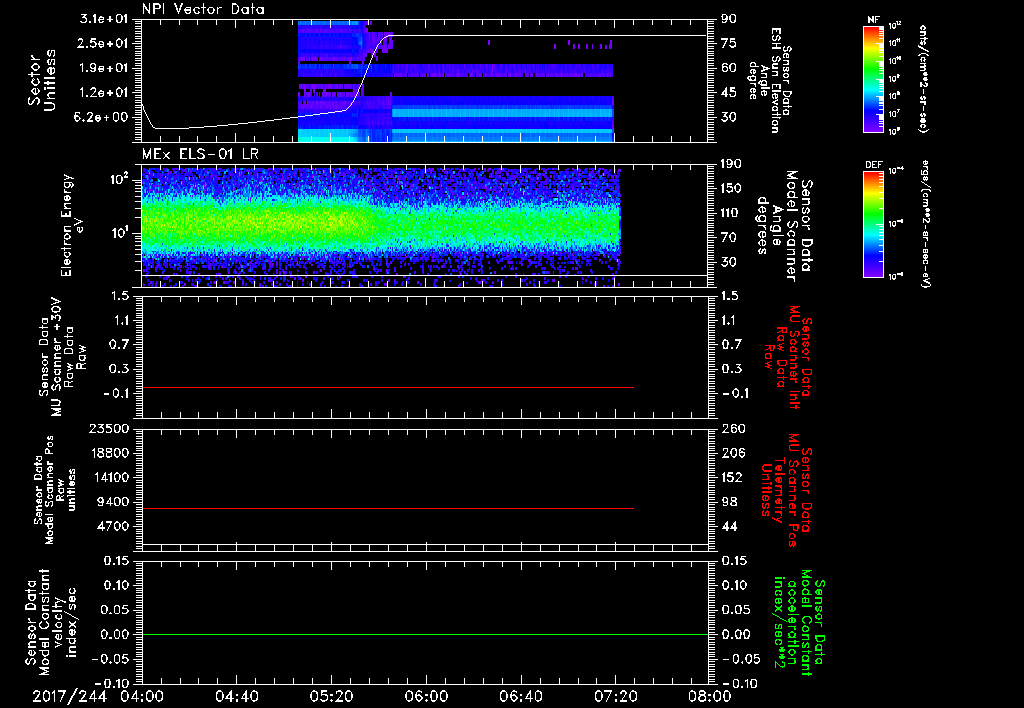Click the 9400 scanner position tick label
The image size is (1024, 708).
tap(113, 502)
